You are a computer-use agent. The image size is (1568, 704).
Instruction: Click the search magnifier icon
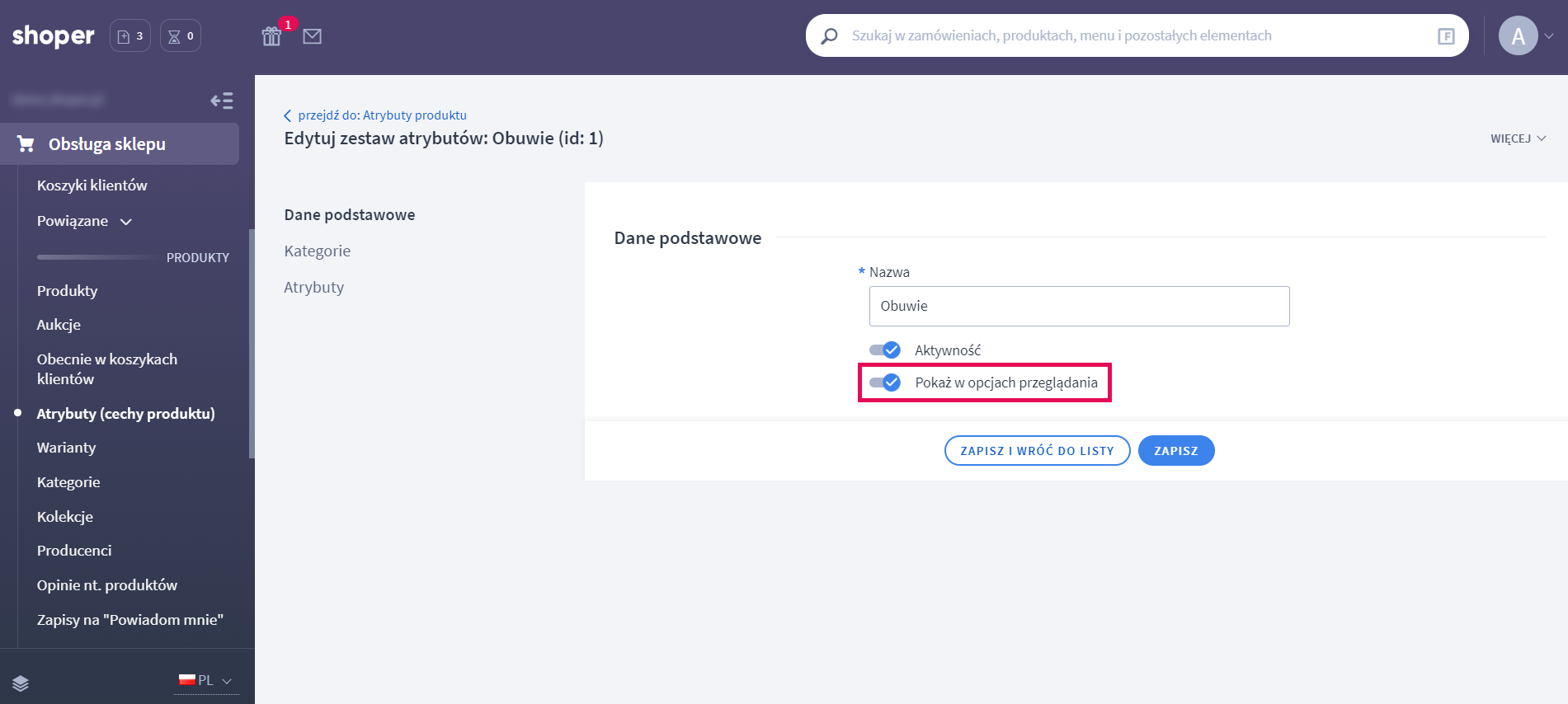[830, 36]
